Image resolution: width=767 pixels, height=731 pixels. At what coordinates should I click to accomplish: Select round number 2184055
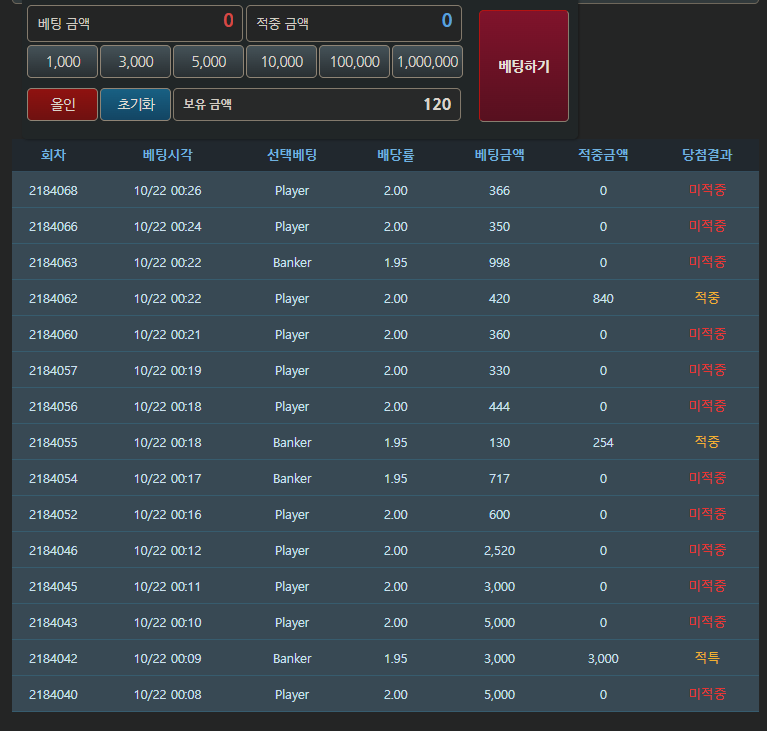click(53, 442)
